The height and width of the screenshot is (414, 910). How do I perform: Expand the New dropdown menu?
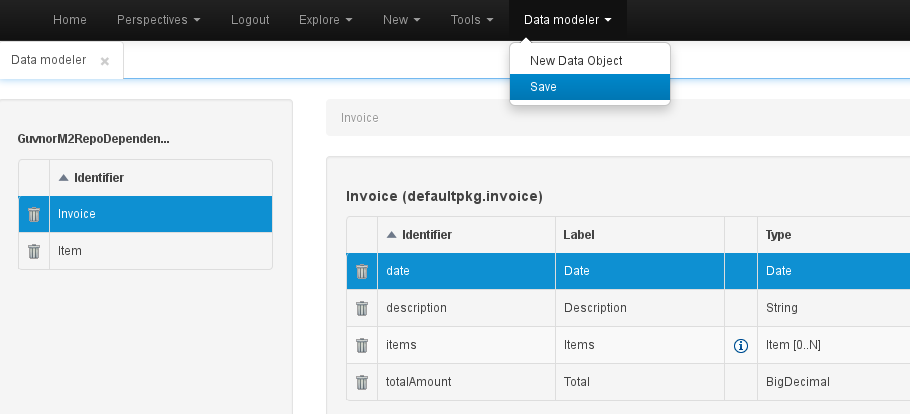[x=401, y=20]
